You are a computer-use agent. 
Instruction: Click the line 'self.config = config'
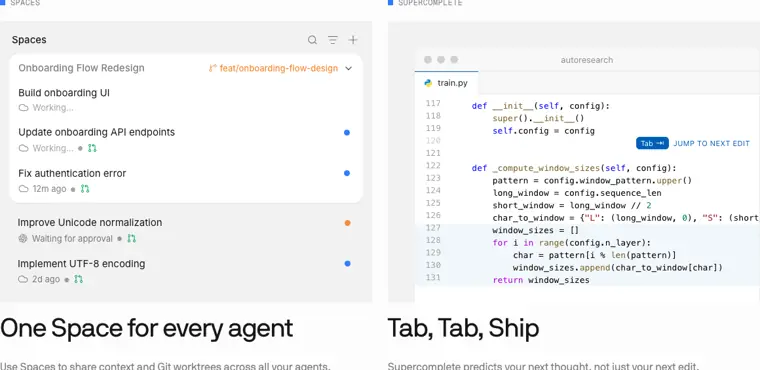tap(543, 131)
